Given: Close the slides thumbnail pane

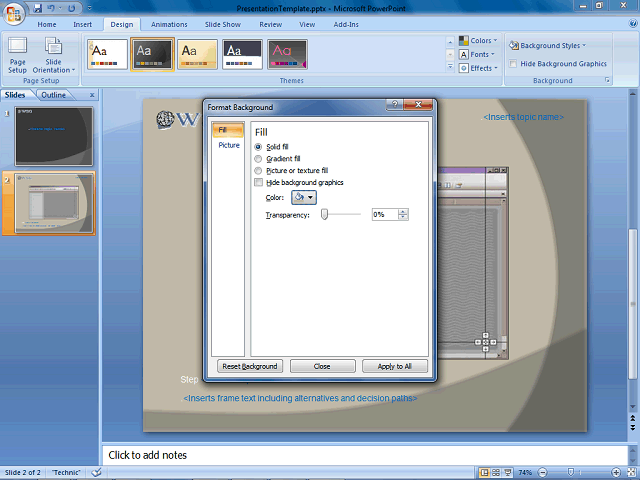Looking at the screenshot, I should click(x=92, y=95).
